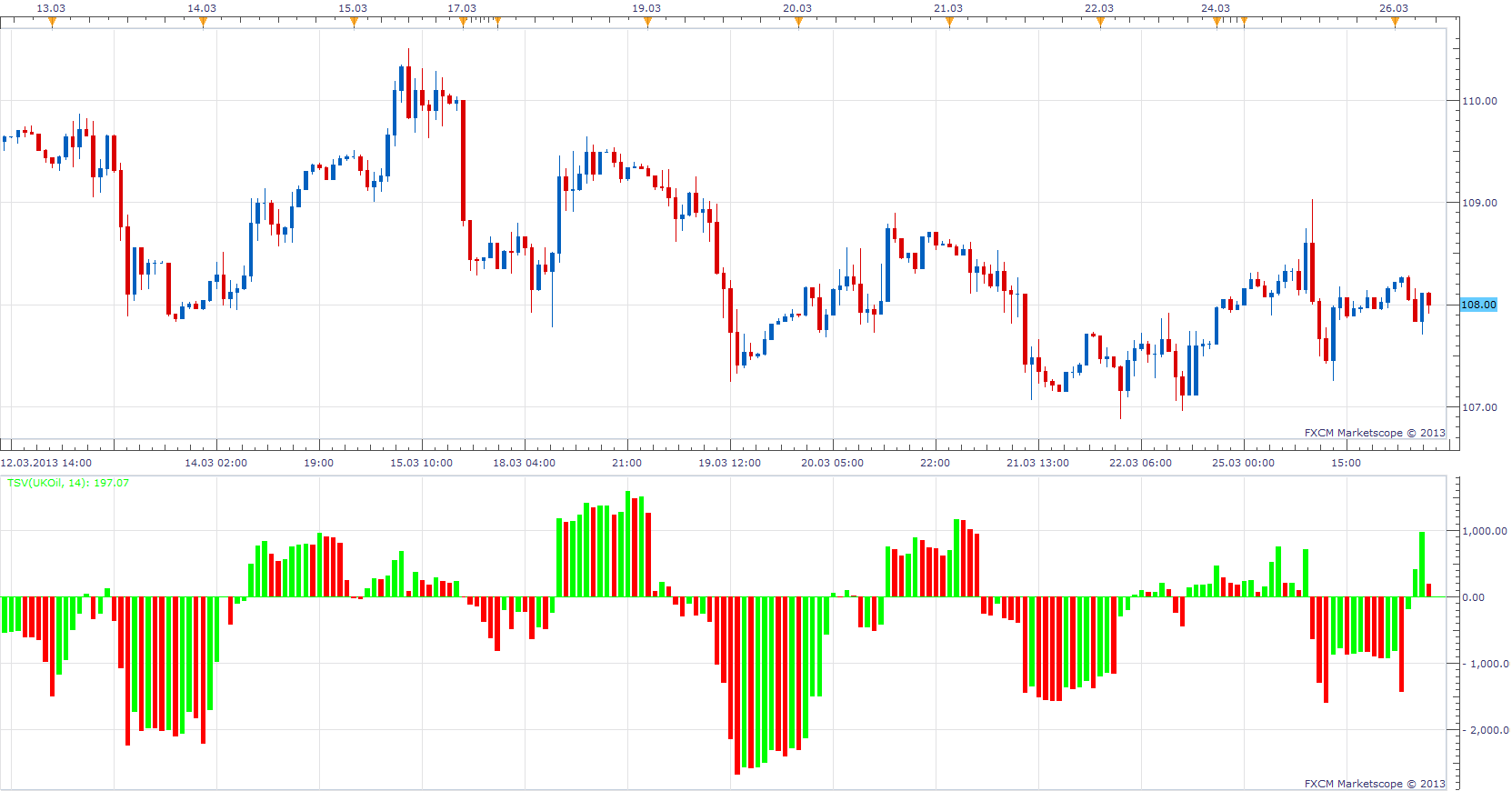This screenshot has width=1512, height=791.
Task: Click the highlighted 108.00 current price tag
Action: pyautogui.click(x=1478, y=305)
